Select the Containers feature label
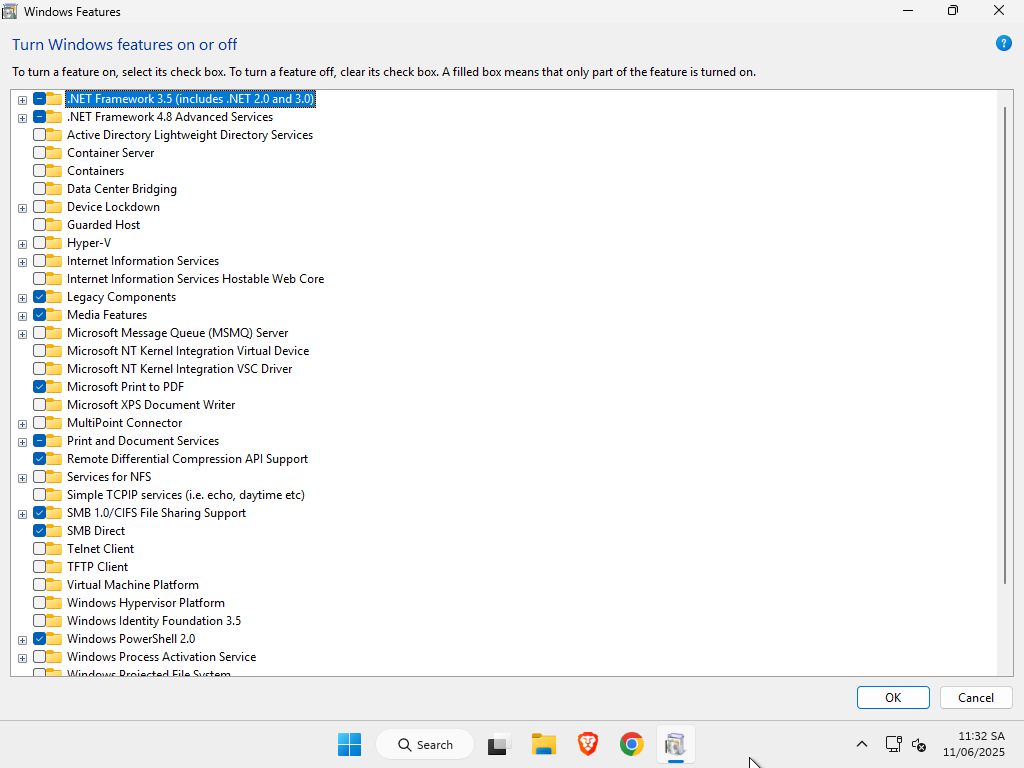 pos(95,171)
